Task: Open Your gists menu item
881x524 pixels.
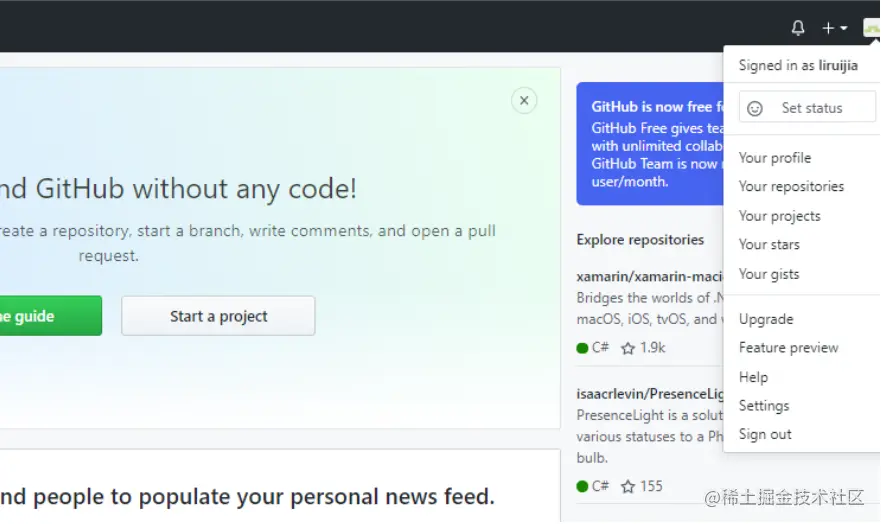Action: [769, 274]
